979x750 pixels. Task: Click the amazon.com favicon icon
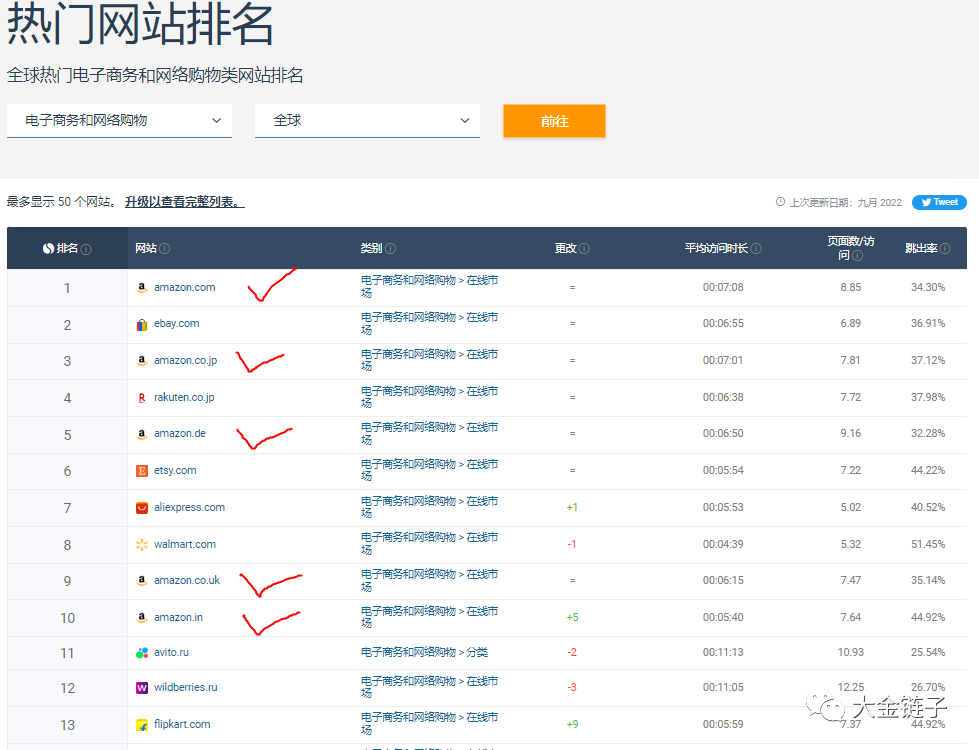(142, 287)
